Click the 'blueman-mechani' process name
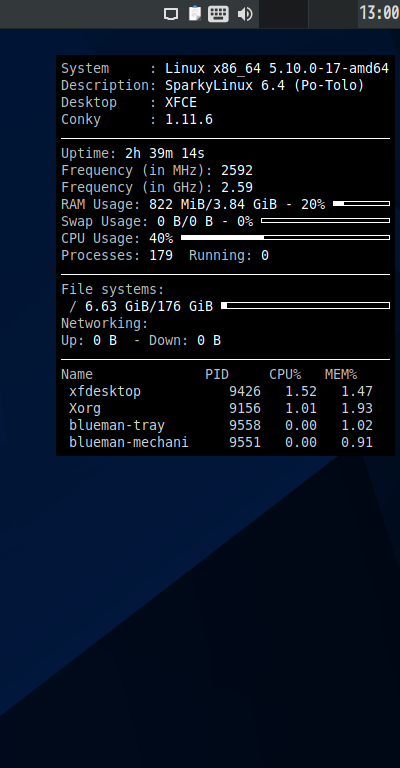Screen dimensions: 400x768 click(129, 442)
